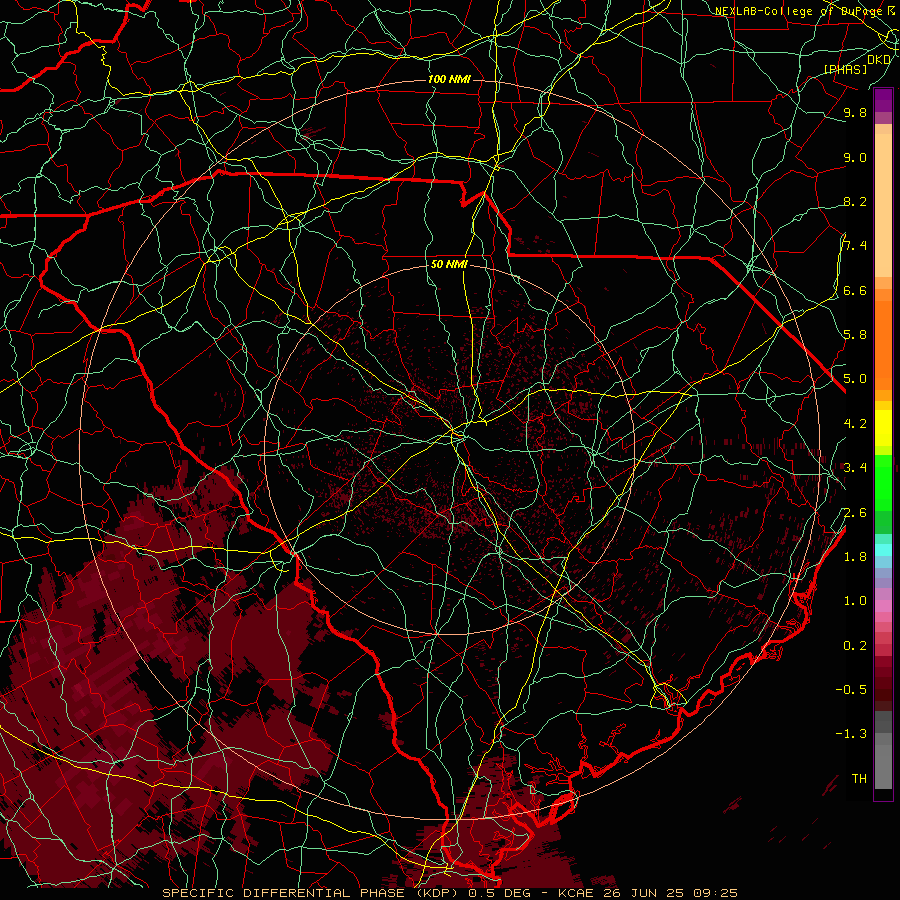
Task: Click the 3.4 scale value
Action: pos(855,468)
